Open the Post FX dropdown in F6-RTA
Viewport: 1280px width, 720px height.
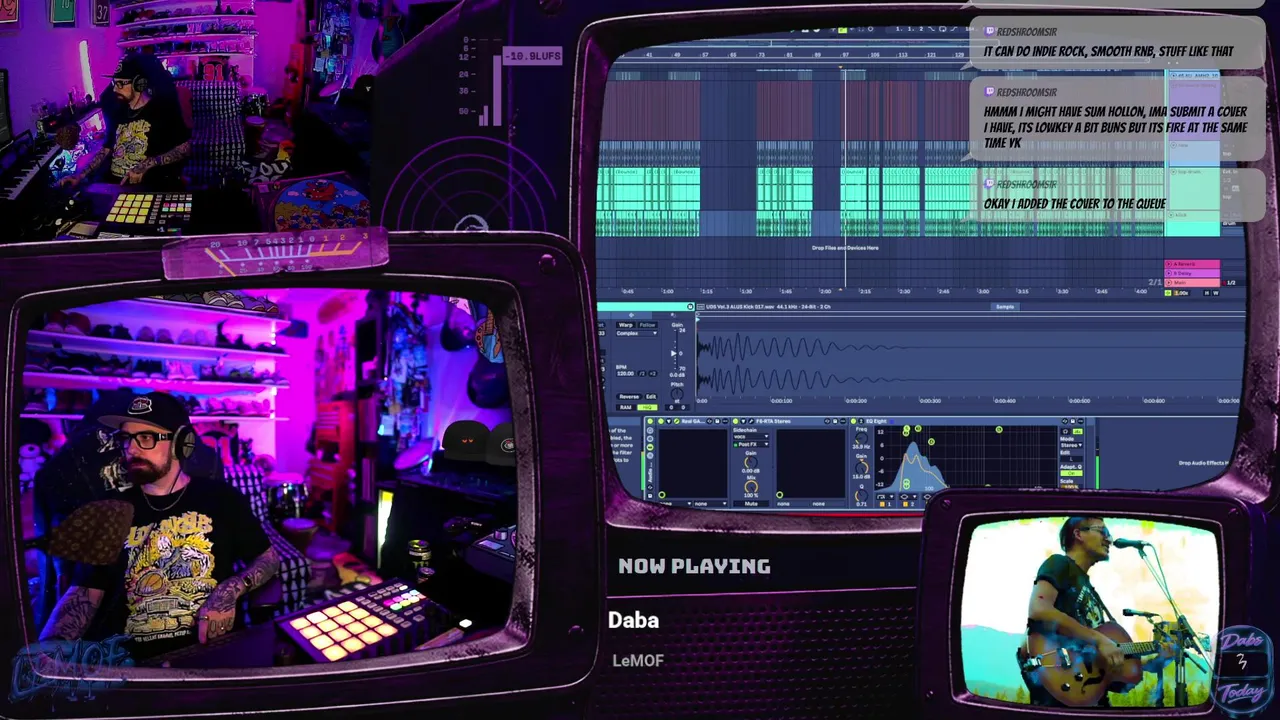[751, 444]
